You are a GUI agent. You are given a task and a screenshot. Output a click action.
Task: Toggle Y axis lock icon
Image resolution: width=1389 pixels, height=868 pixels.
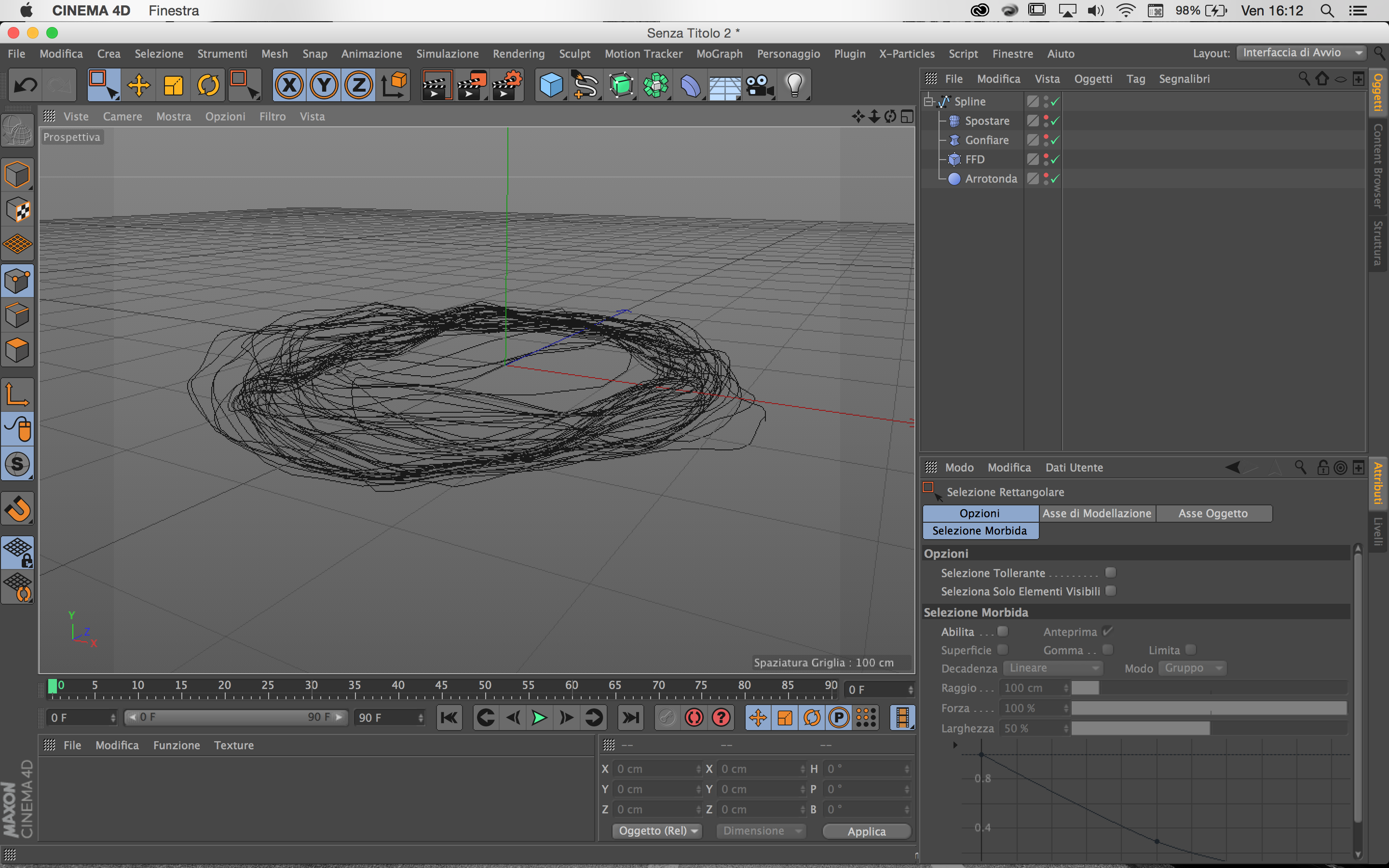point(324,85)
